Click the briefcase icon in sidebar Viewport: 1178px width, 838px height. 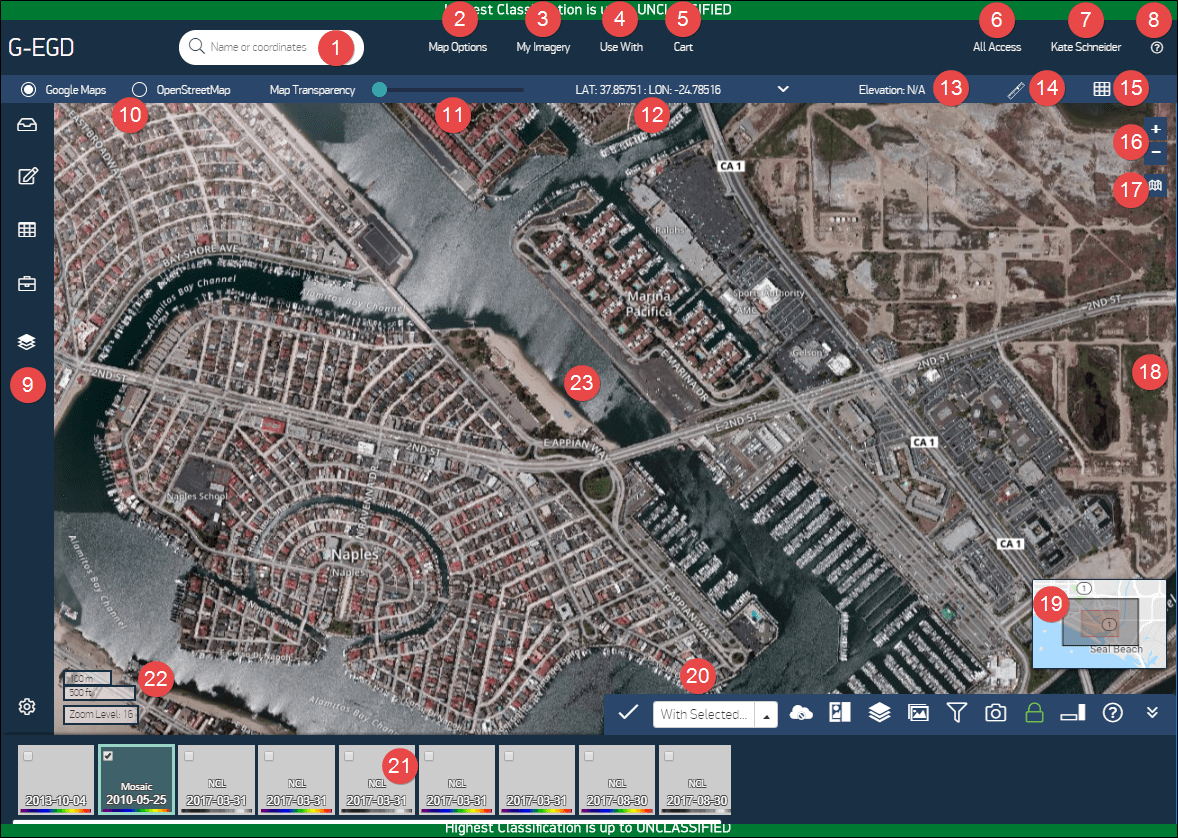[26, 283]
